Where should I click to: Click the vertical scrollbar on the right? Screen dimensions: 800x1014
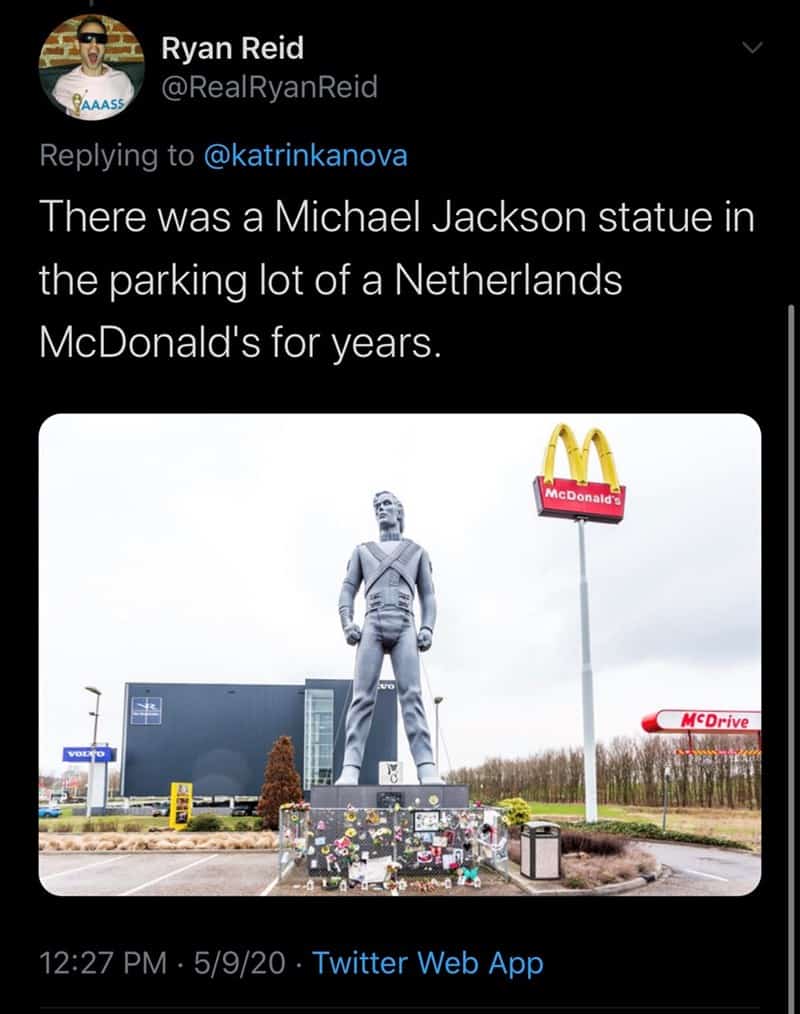(790, 653)
